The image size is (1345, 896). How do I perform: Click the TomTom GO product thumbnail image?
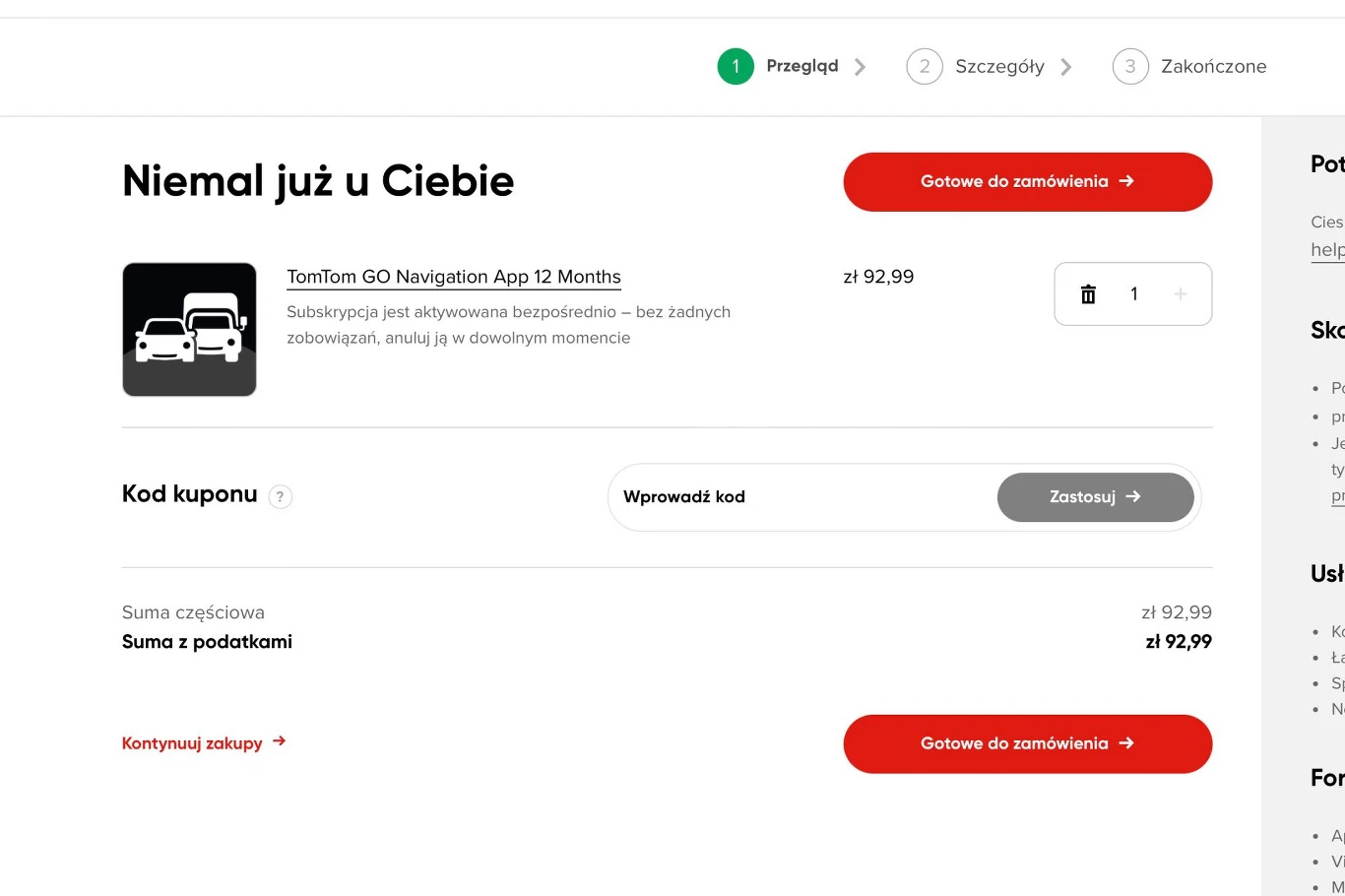coord(189,329)
